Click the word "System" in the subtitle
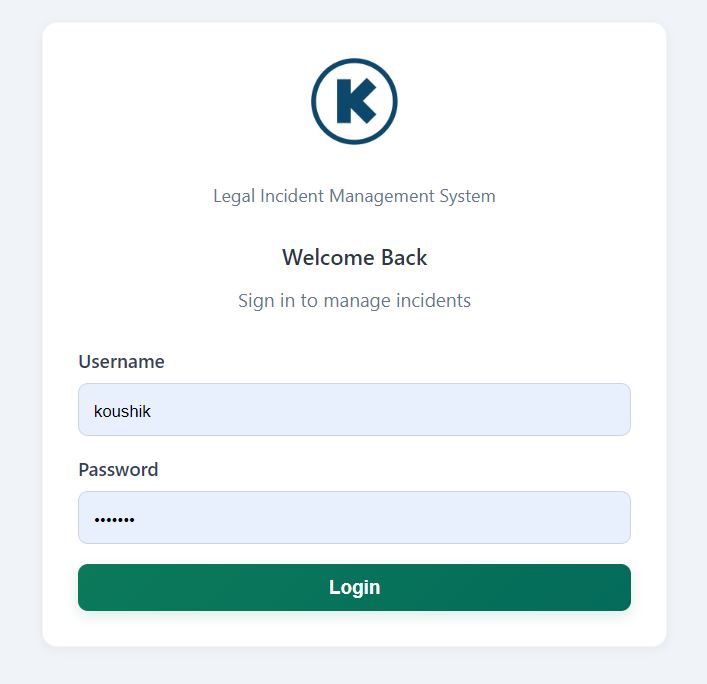The image size is (707, 684). point(467,196)
